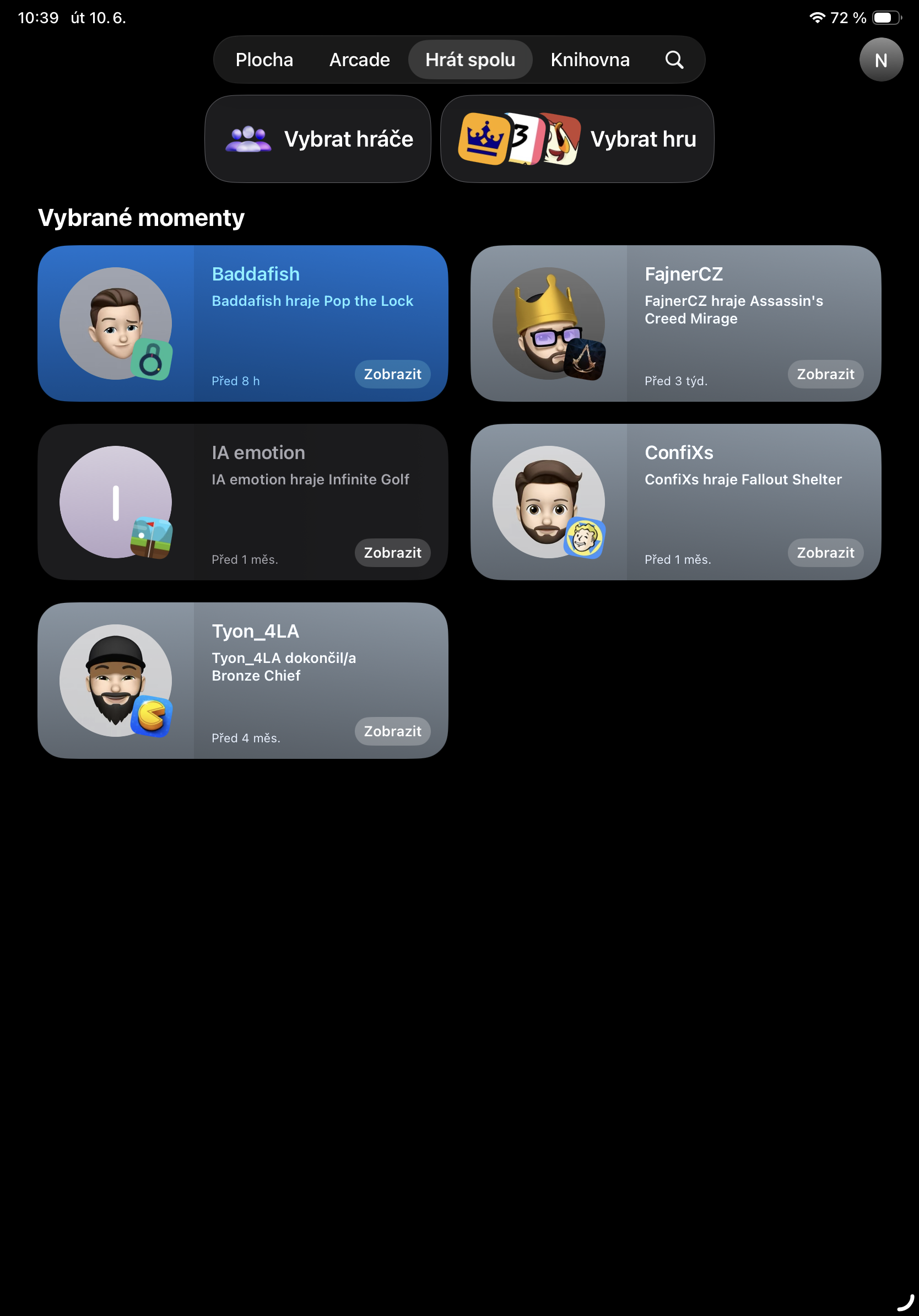
Task: Tap the Fallout Shelter game icon
Action: (x=585, y=538)
